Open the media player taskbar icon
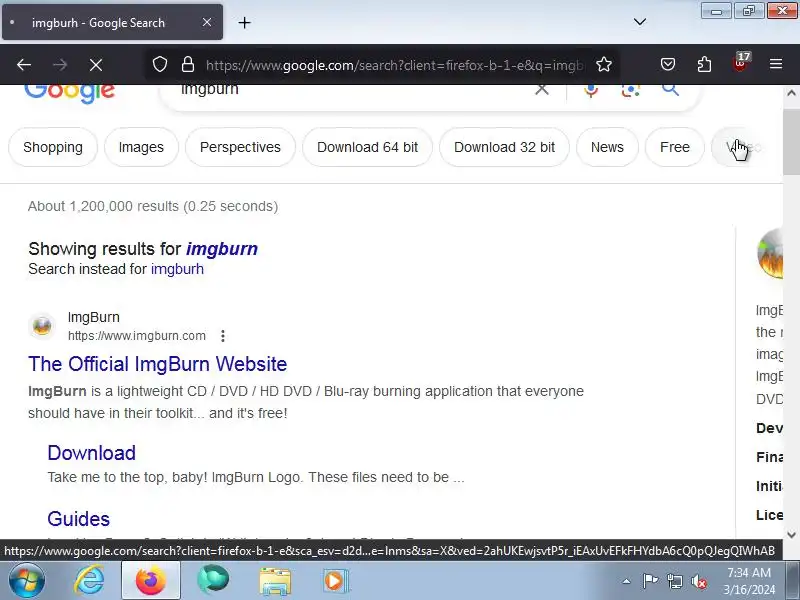The width and height of the screenshot is (800, 600). click(335, 581)
